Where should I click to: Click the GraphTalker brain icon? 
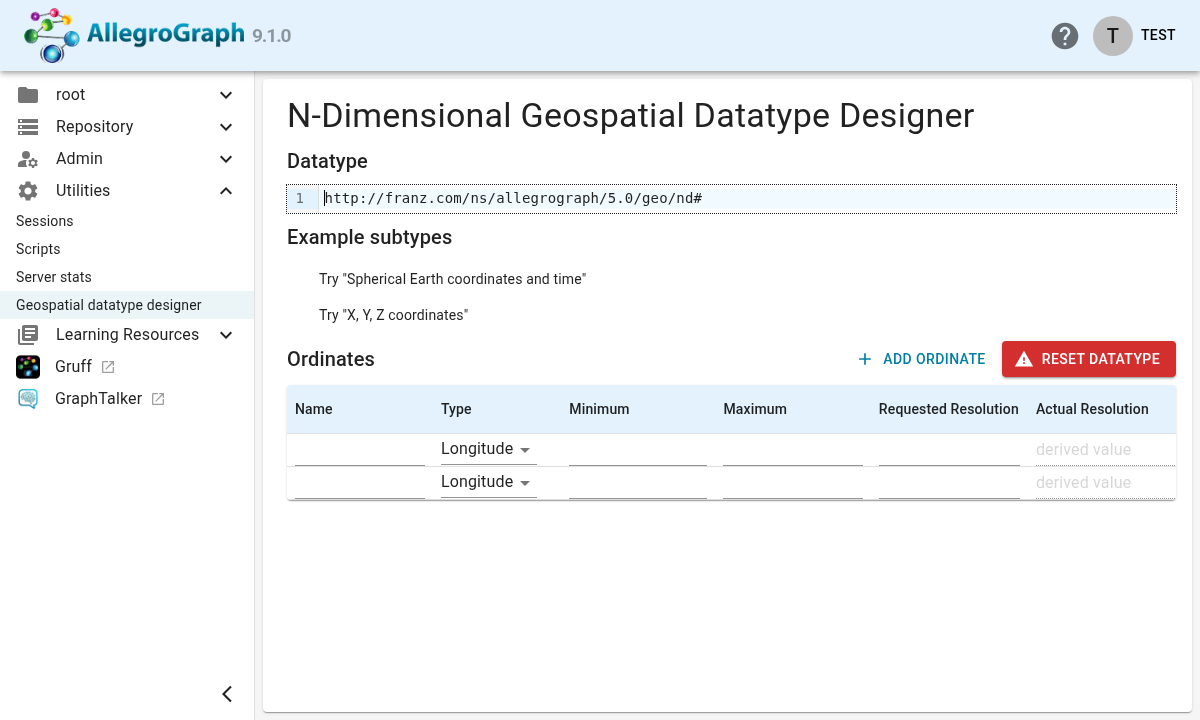point(28,399)
